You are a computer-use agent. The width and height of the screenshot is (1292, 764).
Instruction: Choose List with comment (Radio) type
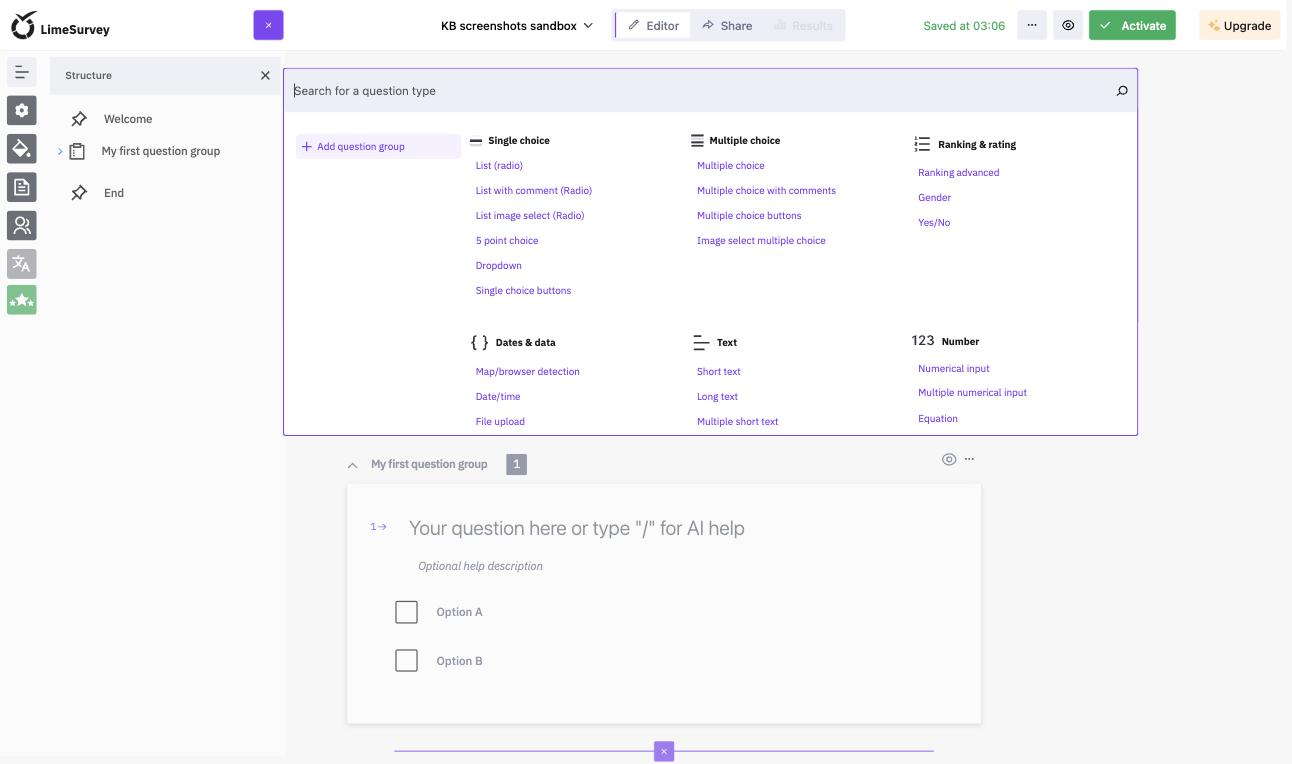coord(534,191)
